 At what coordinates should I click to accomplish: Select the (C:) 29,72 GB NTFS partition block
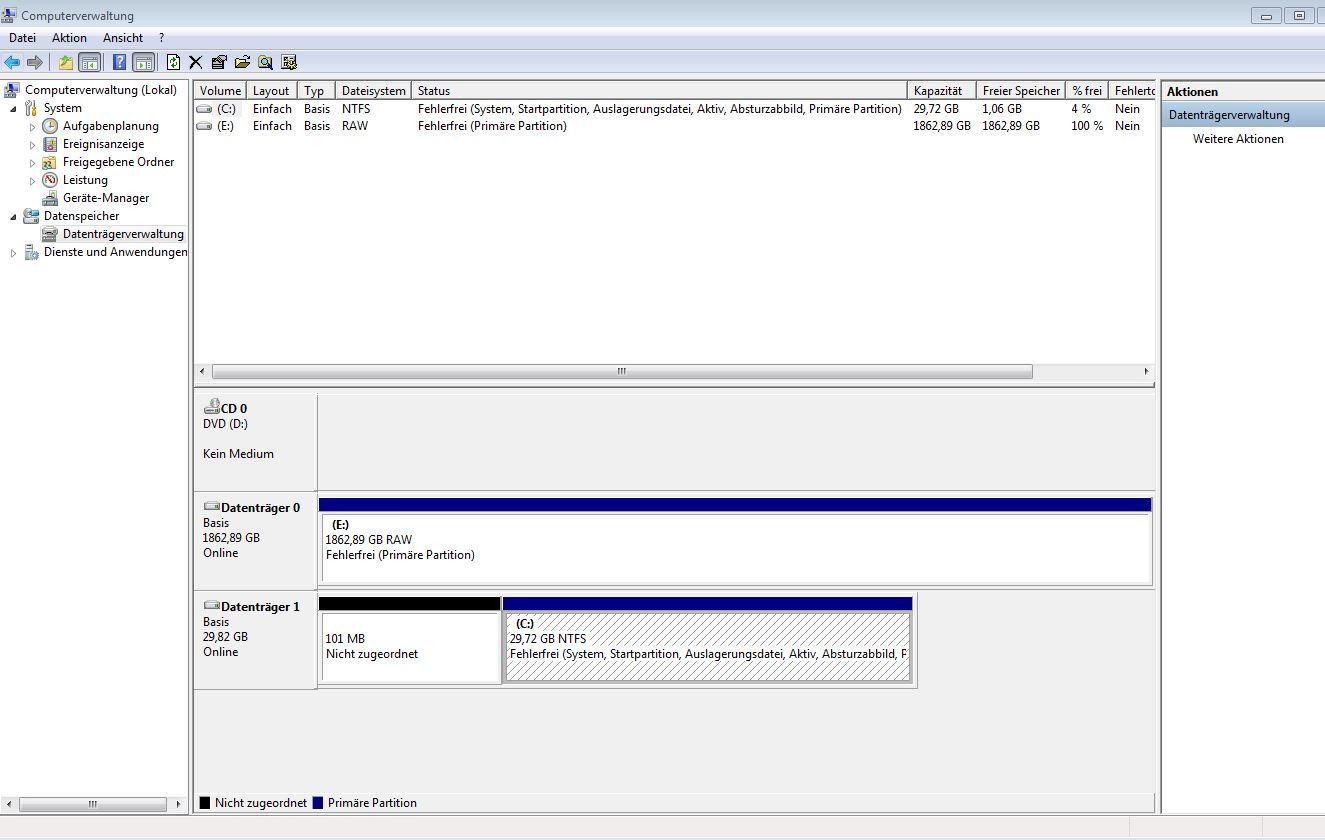pyautogui.click(x=708, y=647)
